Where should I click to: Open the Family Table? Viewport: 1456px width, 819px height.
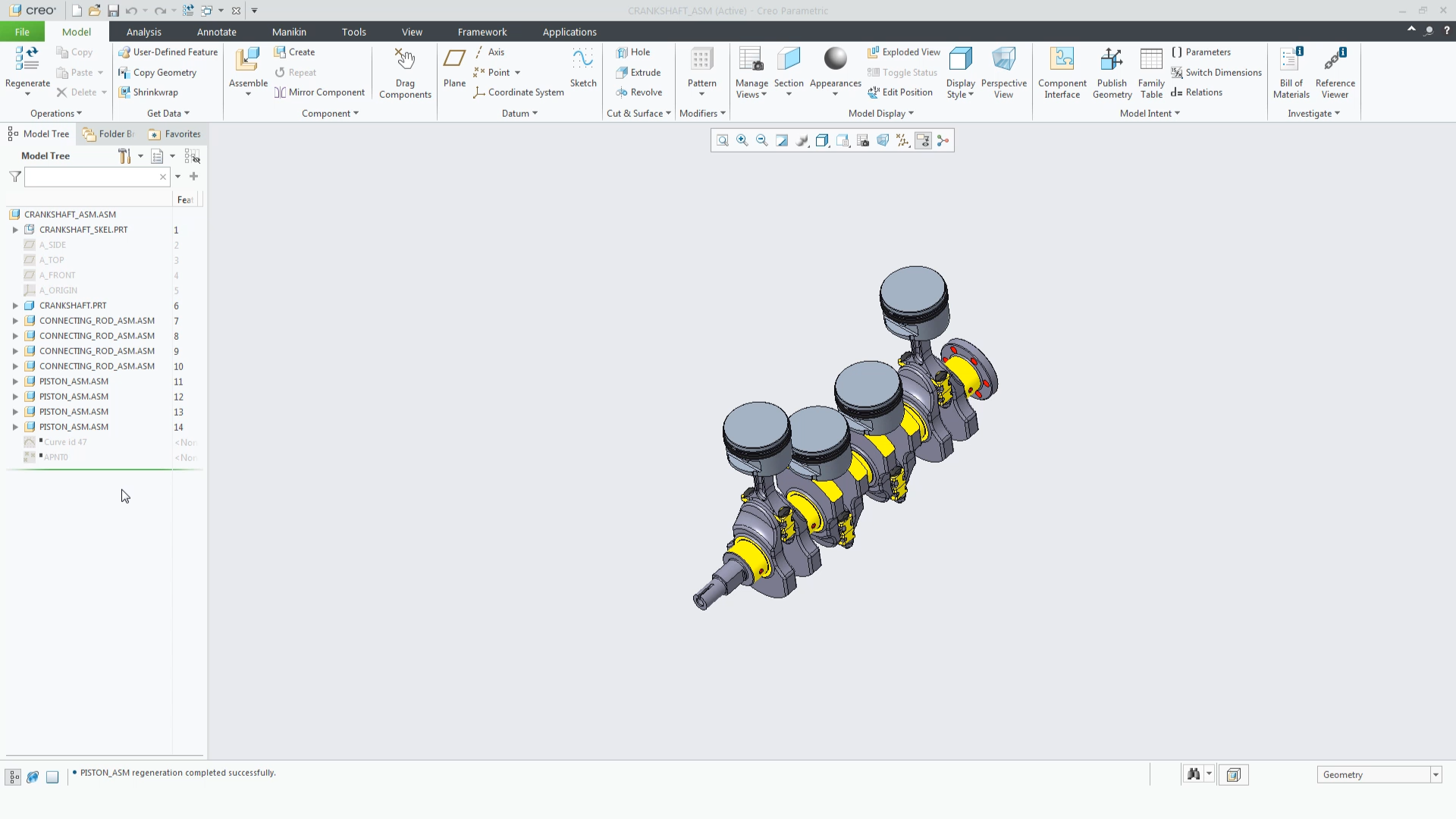pos(1151,74)
